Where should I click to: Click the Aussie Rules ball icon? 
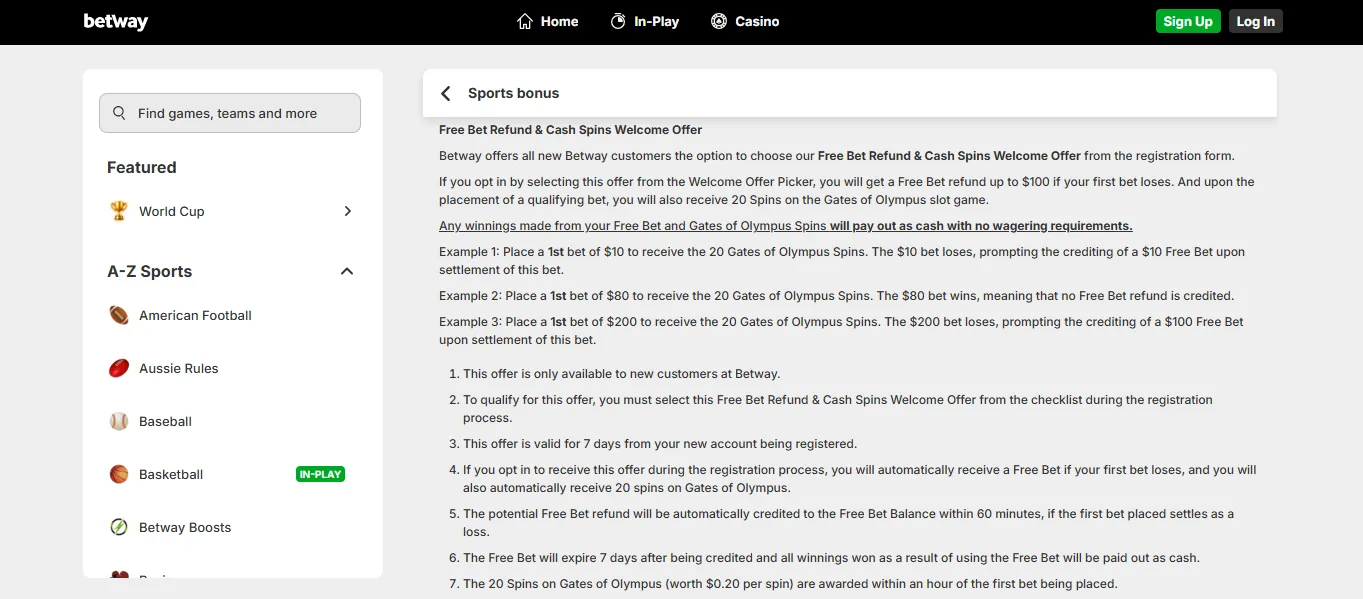point(119,368)
